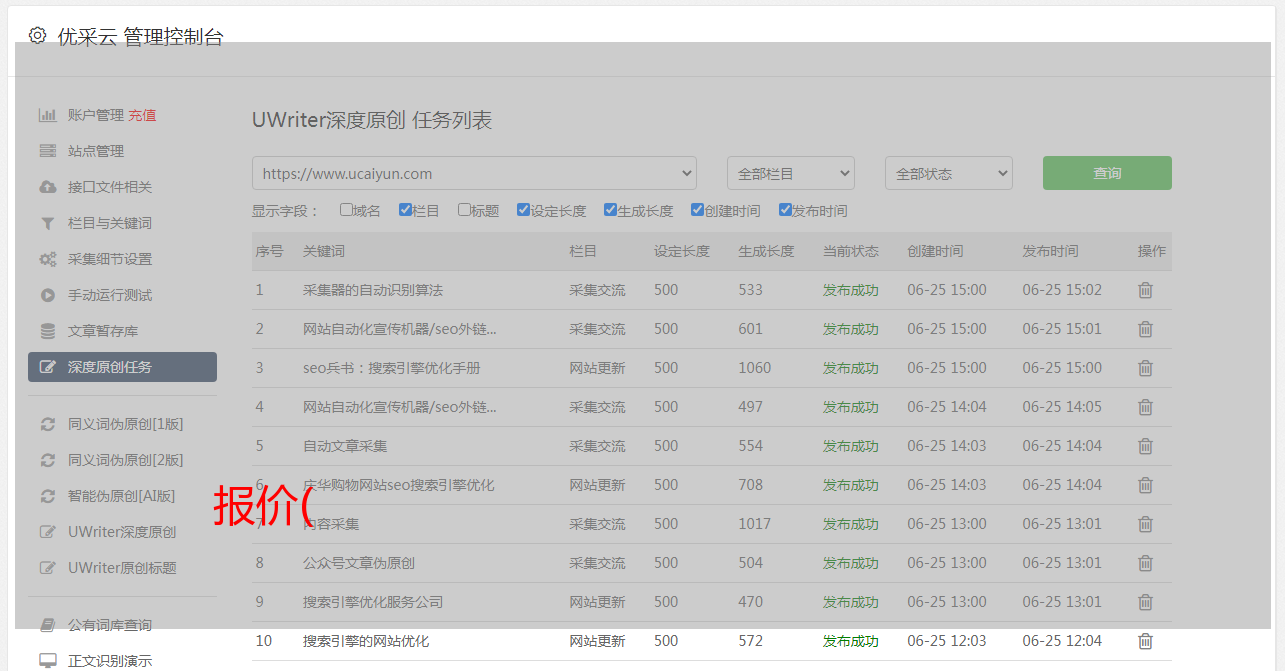
Task: Click keyword 采集器的自动识别算法 in row 1
Action: click(x=372, y=290)
